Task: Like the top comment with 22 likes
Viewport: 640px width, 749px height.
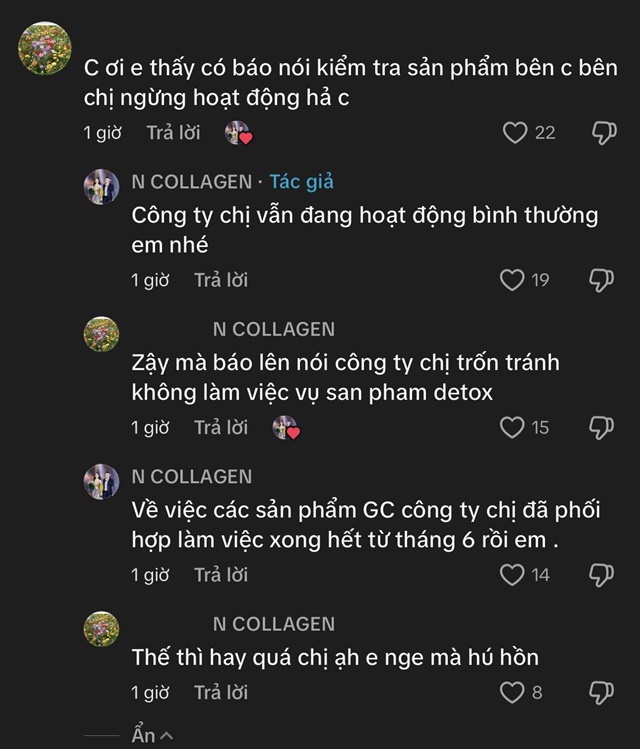Action: 514,133
